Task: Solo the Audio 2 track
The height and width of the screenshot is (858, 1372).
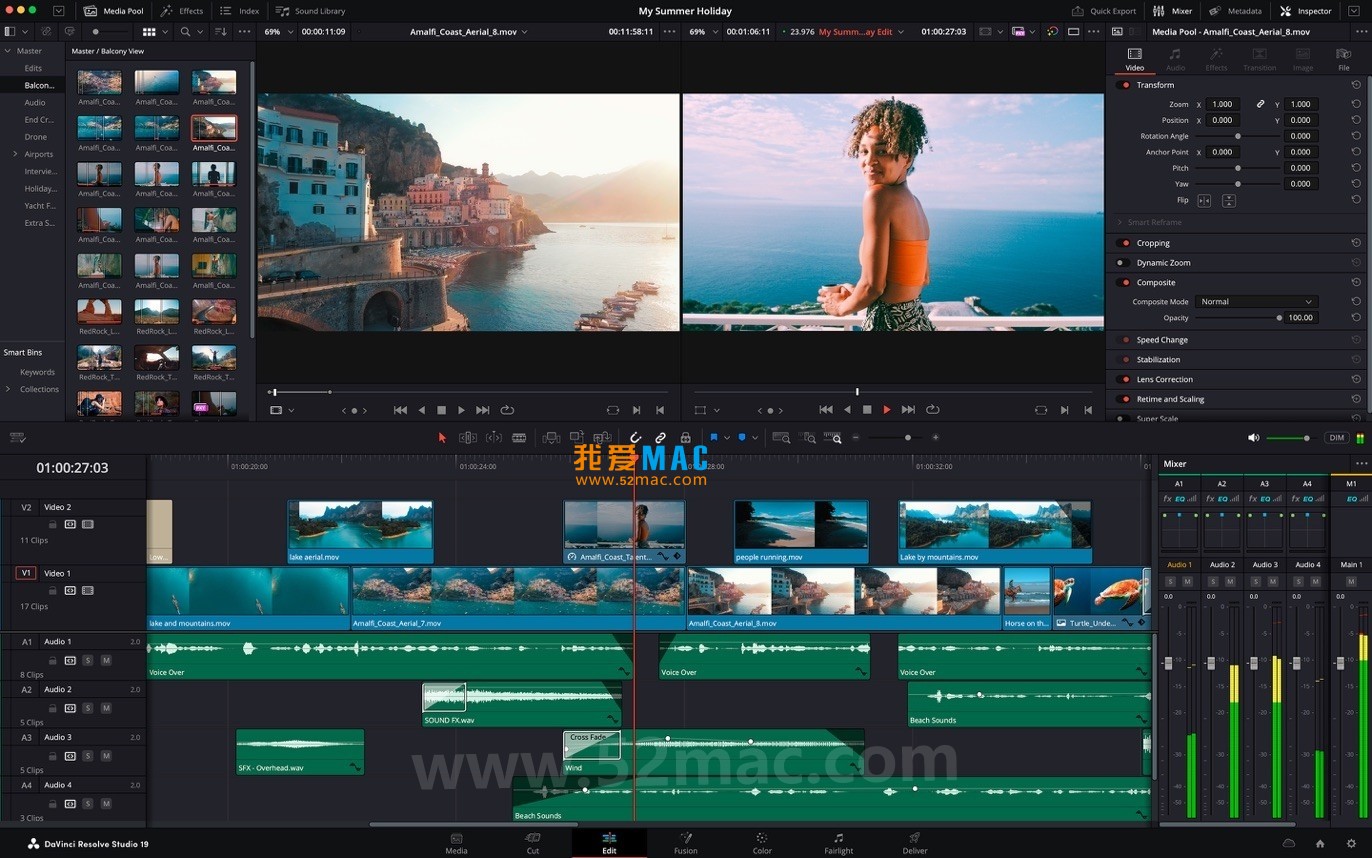Action: 88,708
